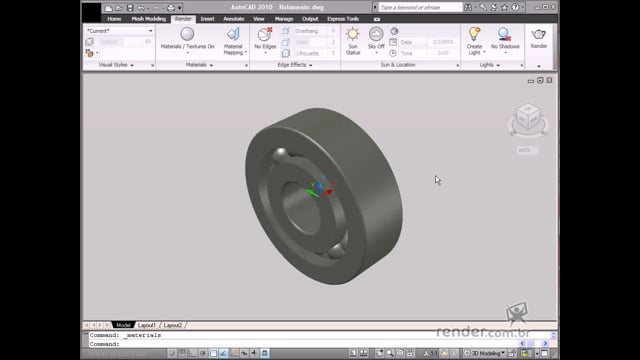Image resolution: width=640 pixels, height=360 pixels.
Task: Toggle Ortho Mode in the status bar
Action: point(192,353)
